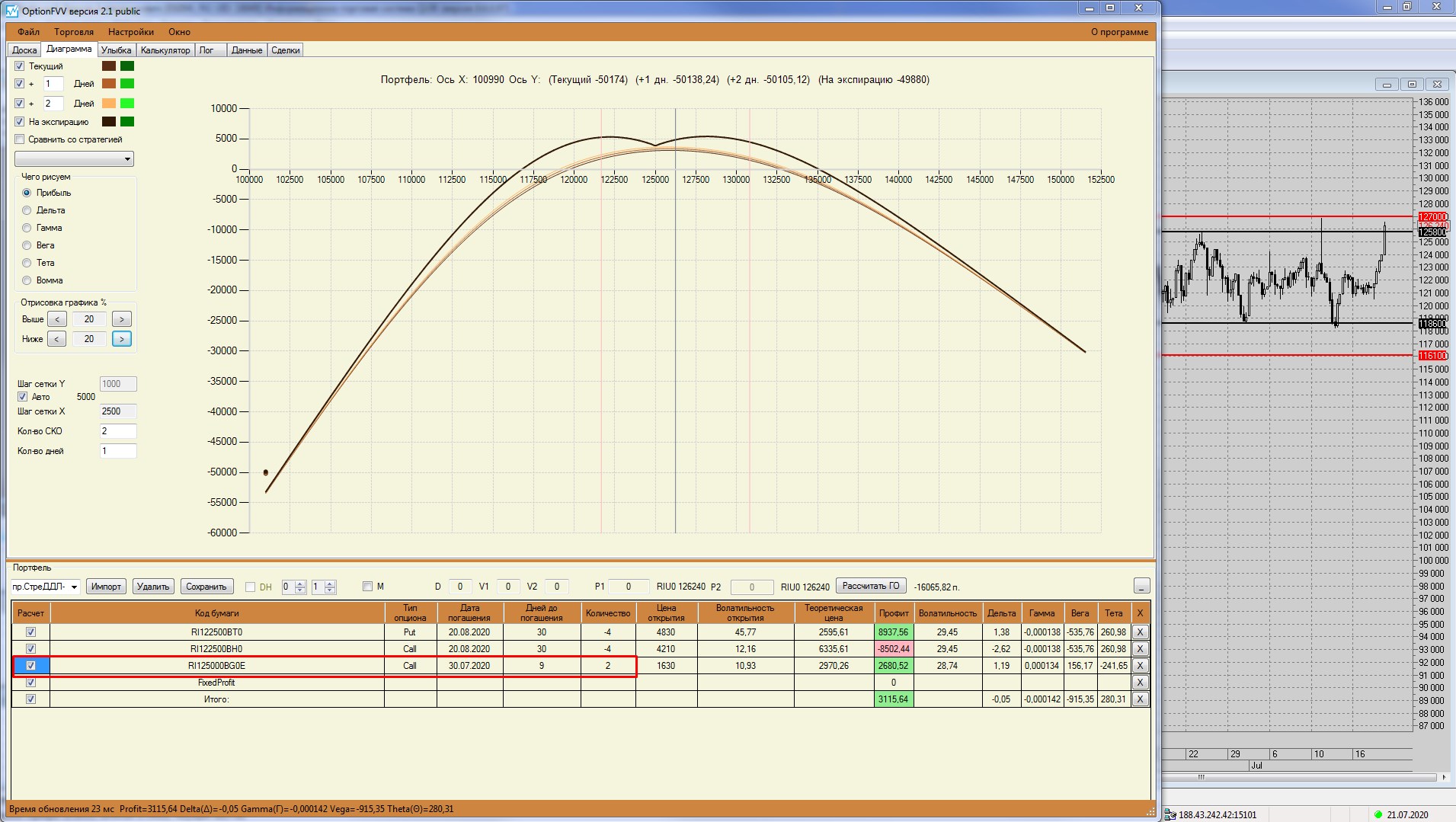Delete the RI122500BT0 row with its X button
The height and width of the screenshot is (822, 1456).
click(x=1140, y=632)
